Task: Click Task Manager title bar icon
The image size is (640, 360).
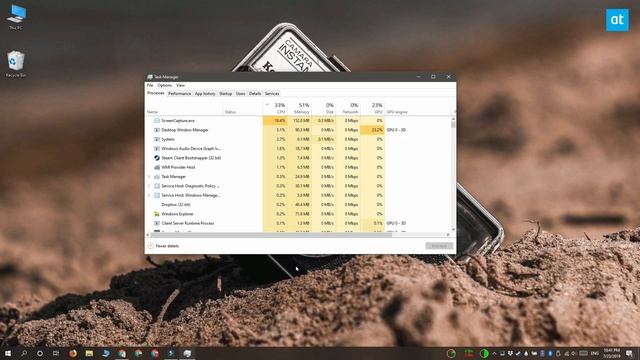Action: (x=150, y=77)
